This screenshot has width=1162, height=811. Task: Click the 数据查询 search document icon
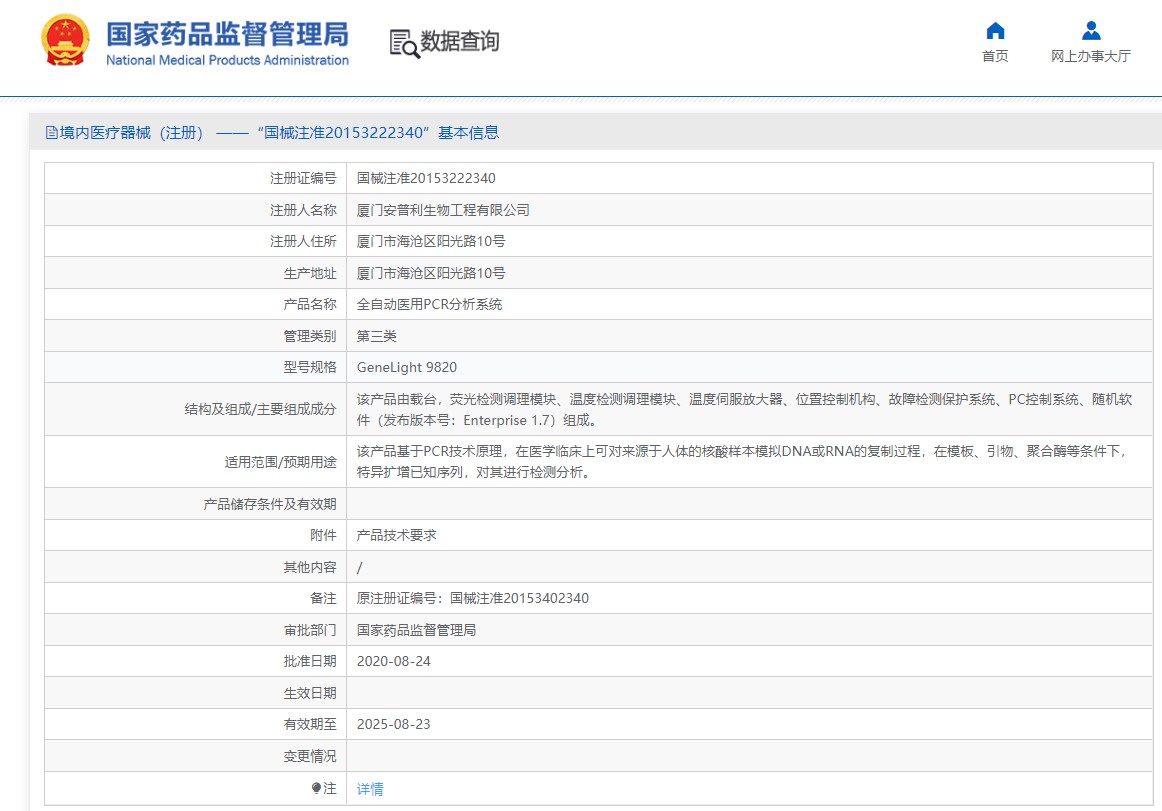tap(405, 44)
